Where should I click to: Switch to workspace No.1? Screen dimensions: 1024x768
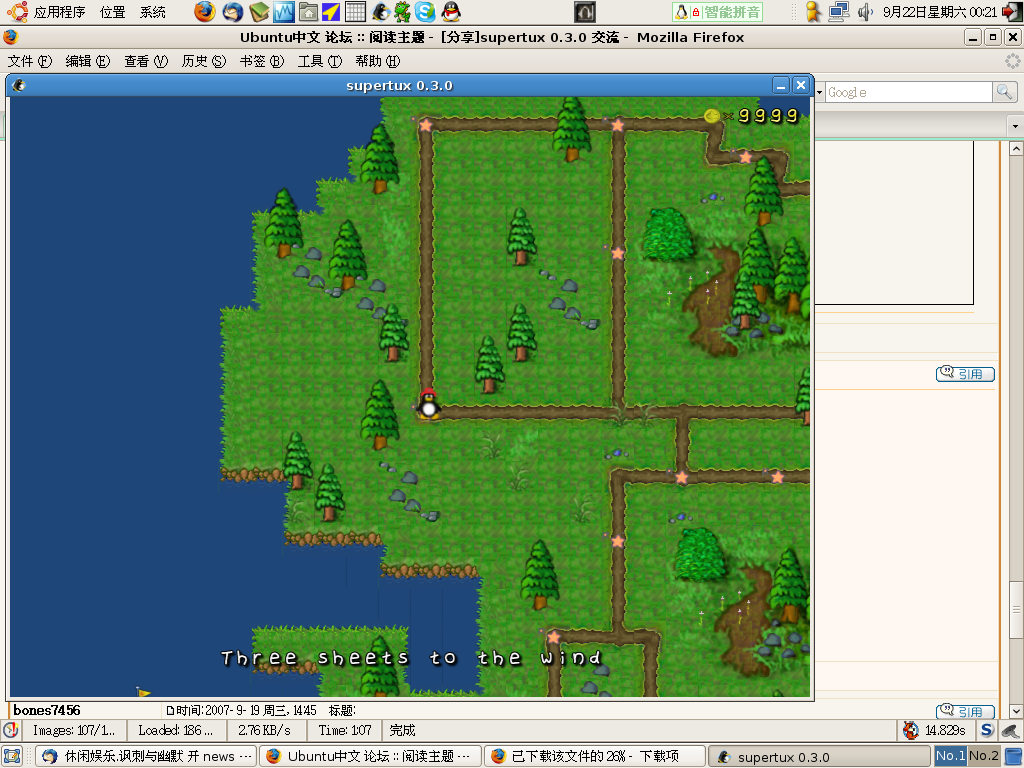point(950,756)
